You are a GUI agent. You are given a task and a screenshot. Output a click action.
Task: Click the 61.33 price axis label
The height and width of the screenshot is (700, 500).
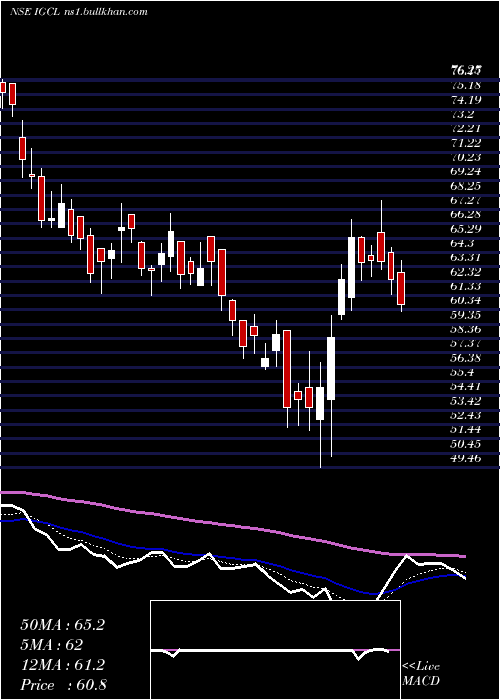pos(466,287)
